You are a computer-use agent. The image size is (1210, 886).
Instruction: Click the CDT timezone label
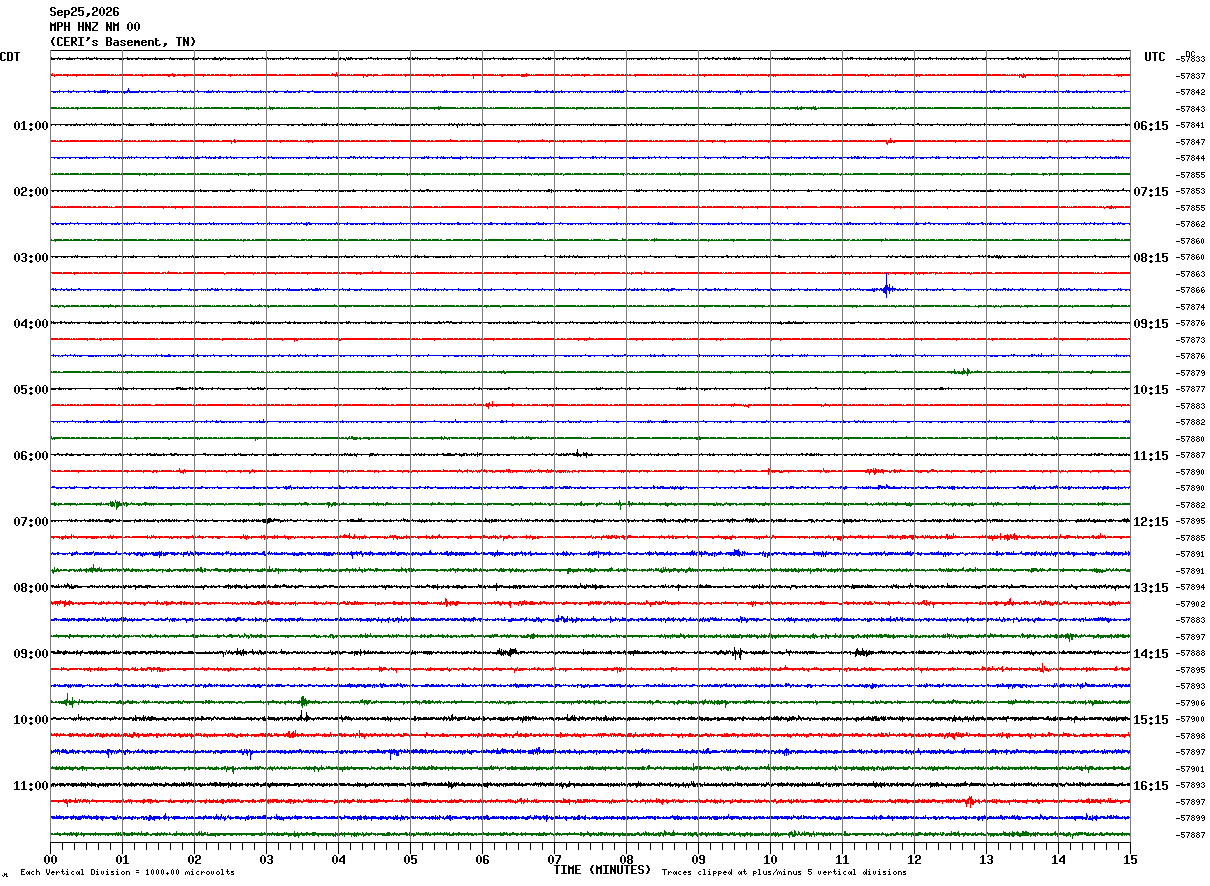[10, 57]
